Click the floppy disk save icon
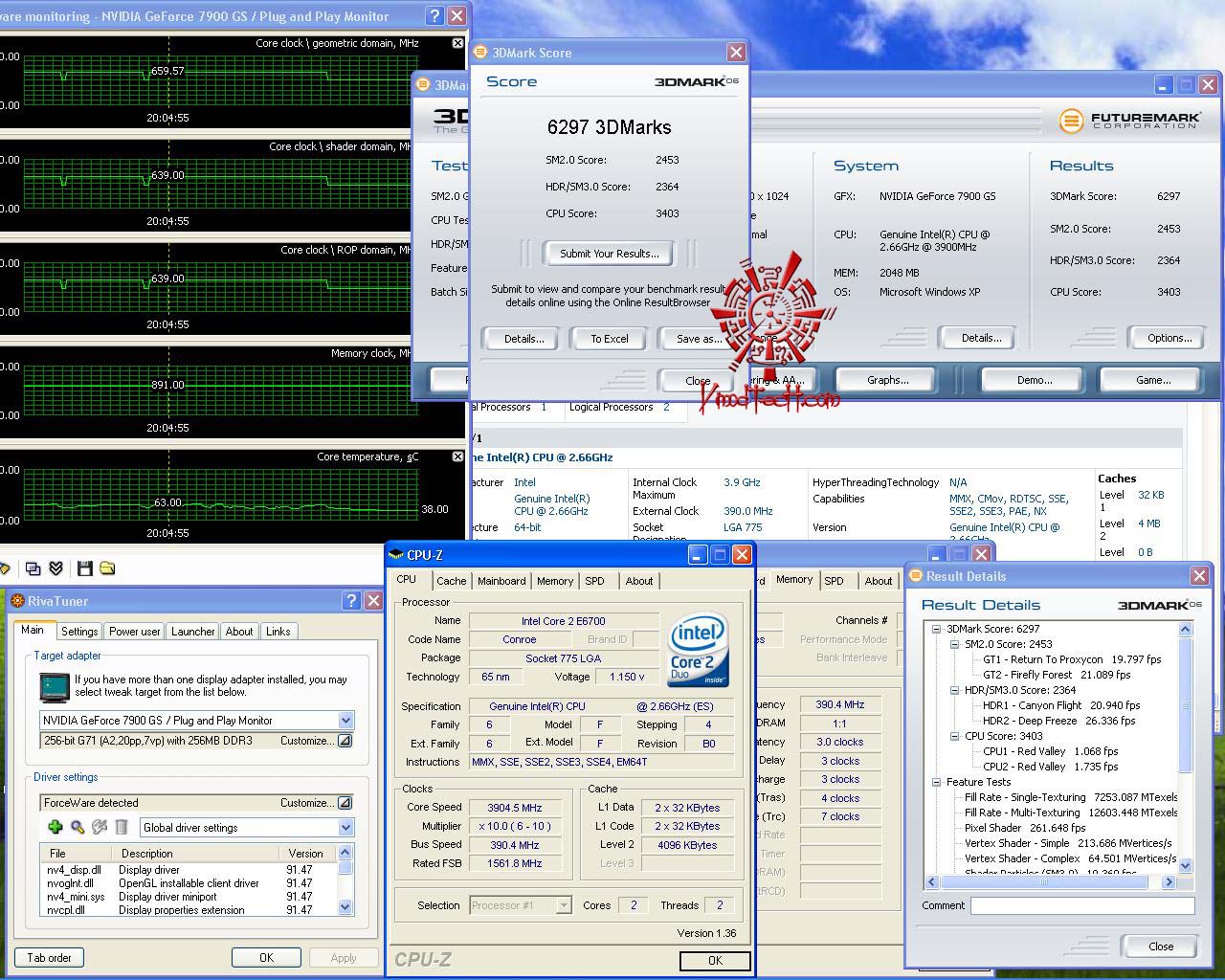Viewport: 1225px width, 980px height. click(x=84, y=568)
